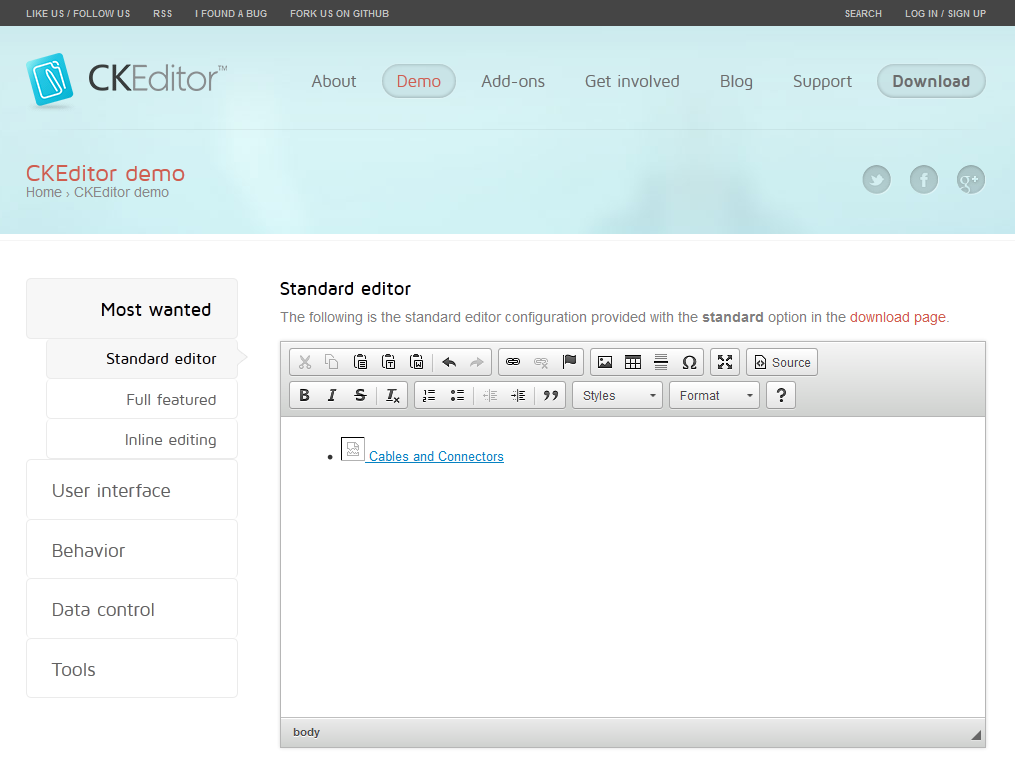Click the Download button
This screenshot has width=1015, height=780.
click(x=931, y=81)
